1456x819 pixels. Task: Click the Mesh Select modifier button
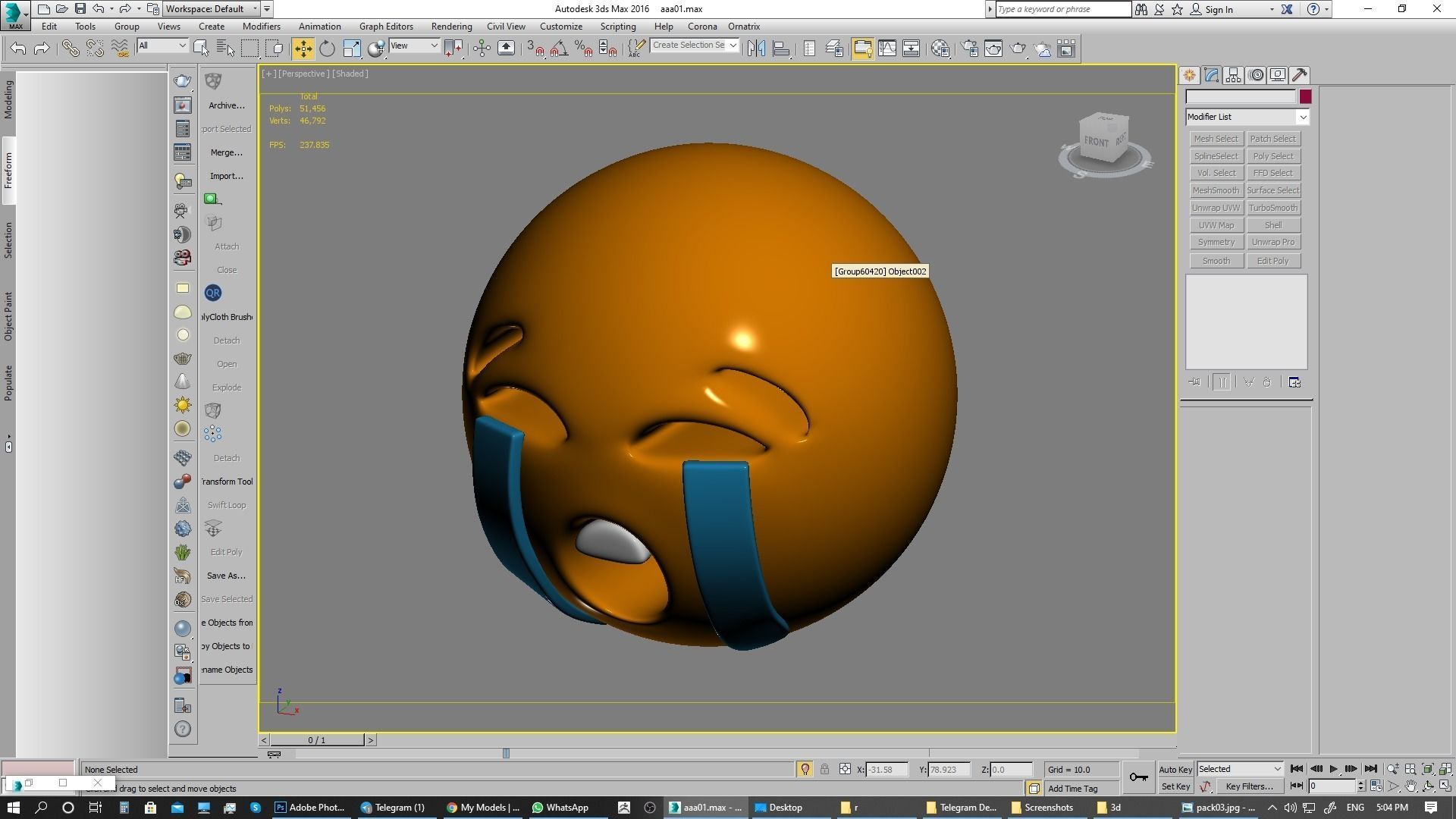[x=1216, y=139]
